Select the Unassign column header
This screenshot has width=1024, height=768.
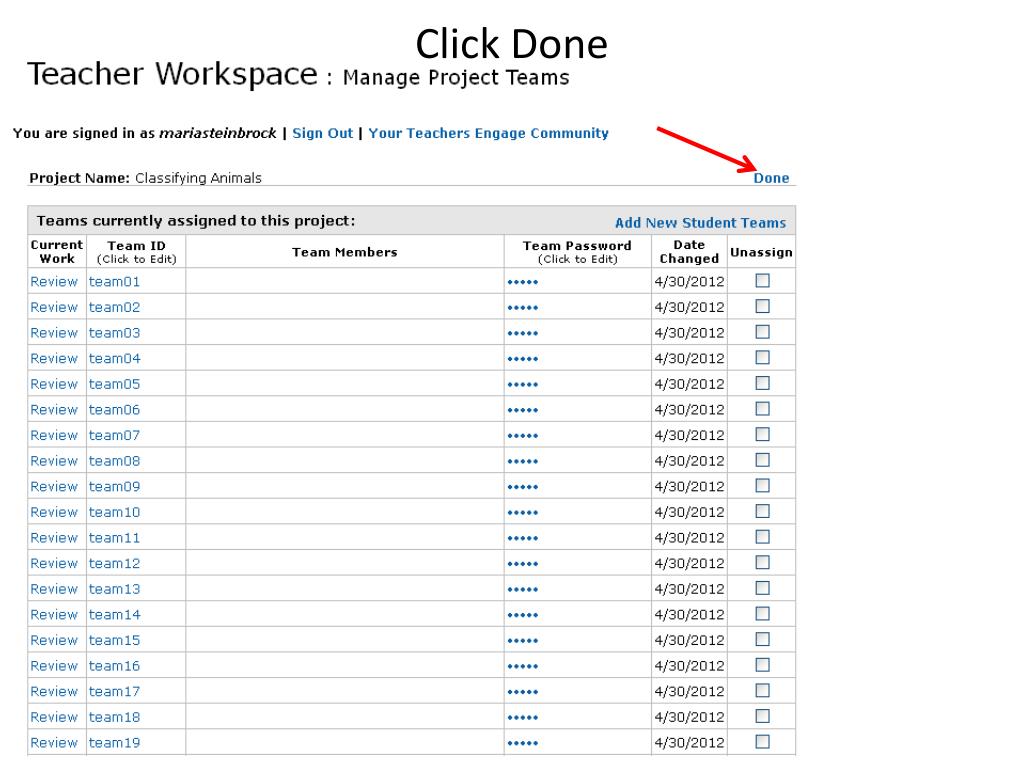[761, 252]
